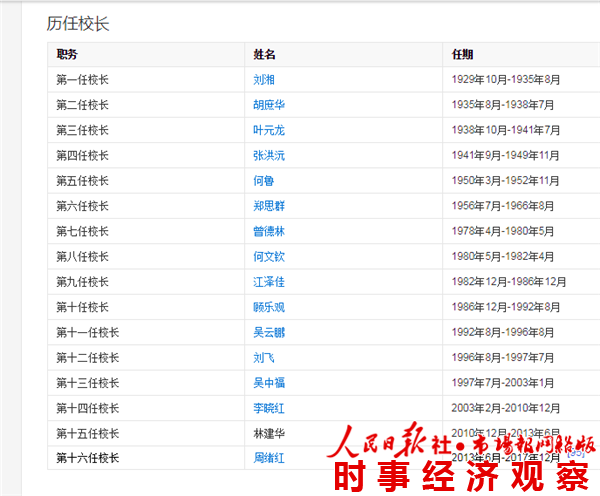Image resolution: width=600 pixels, height=496 pixels.
Task: Visit the 李晓红 link
Action: click(x=269, y=408)
